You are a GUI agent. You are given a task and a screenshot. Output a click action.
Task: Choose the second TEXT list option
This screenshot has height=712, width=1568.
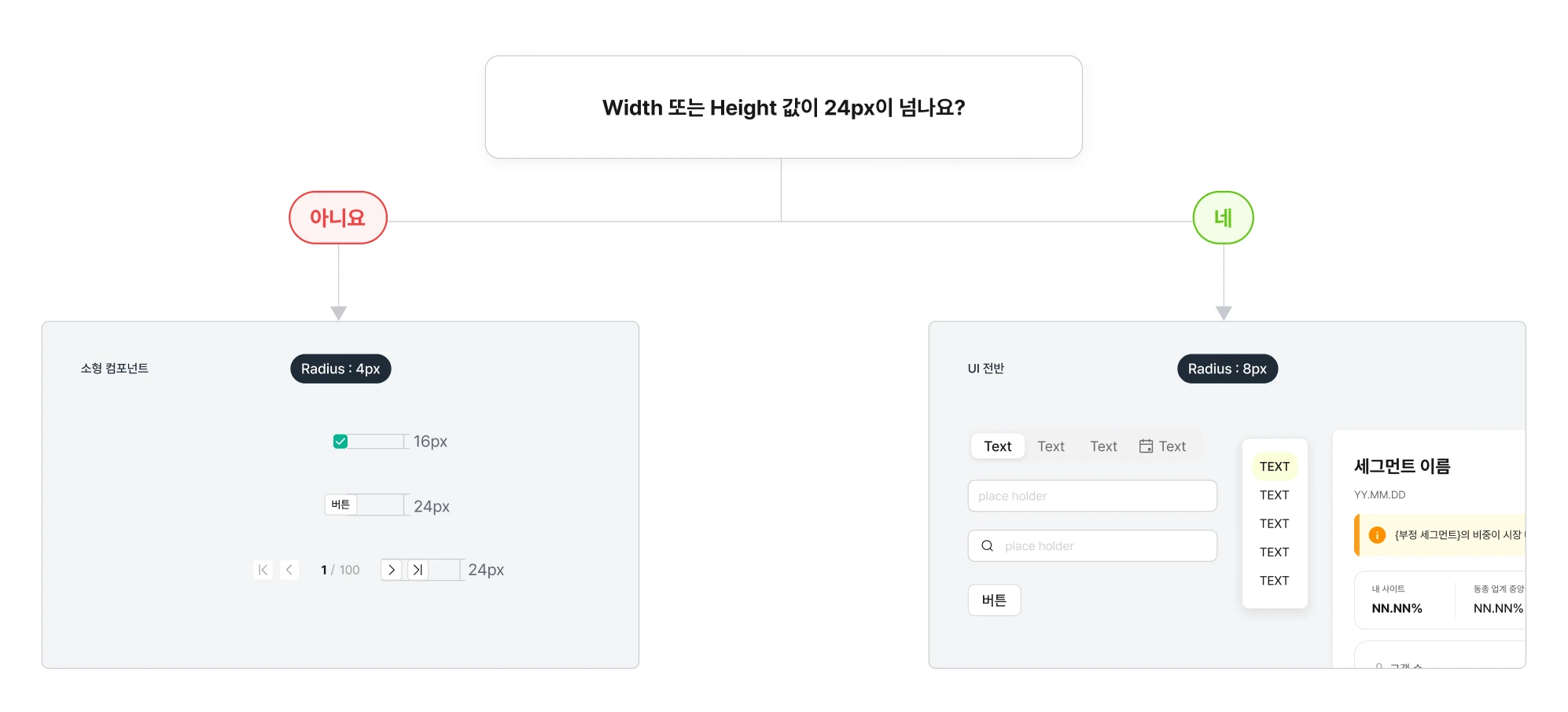coord(1275,495)
